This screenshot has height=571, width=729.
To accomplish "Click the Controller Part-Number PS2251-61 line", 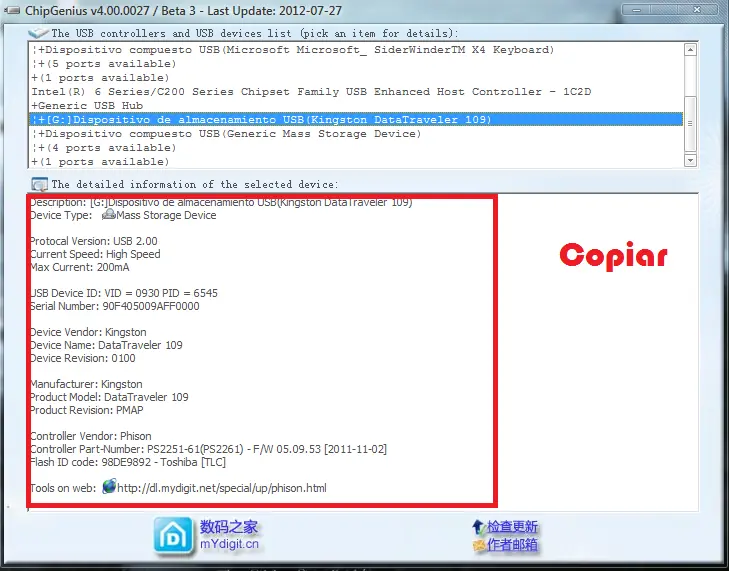I will coord(208,449).
